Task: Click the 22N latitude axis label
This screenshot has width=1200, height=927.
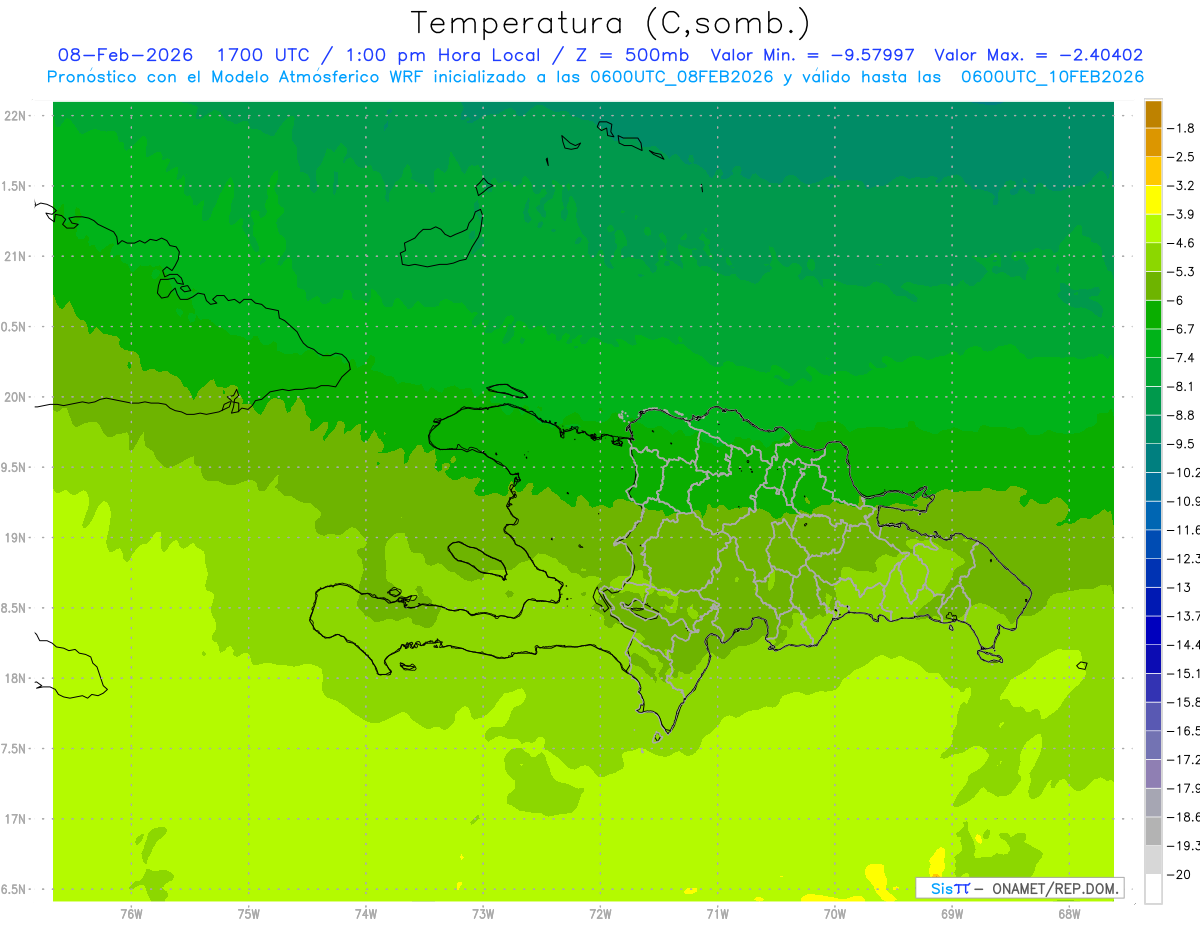Action: [x=16, y=116]
